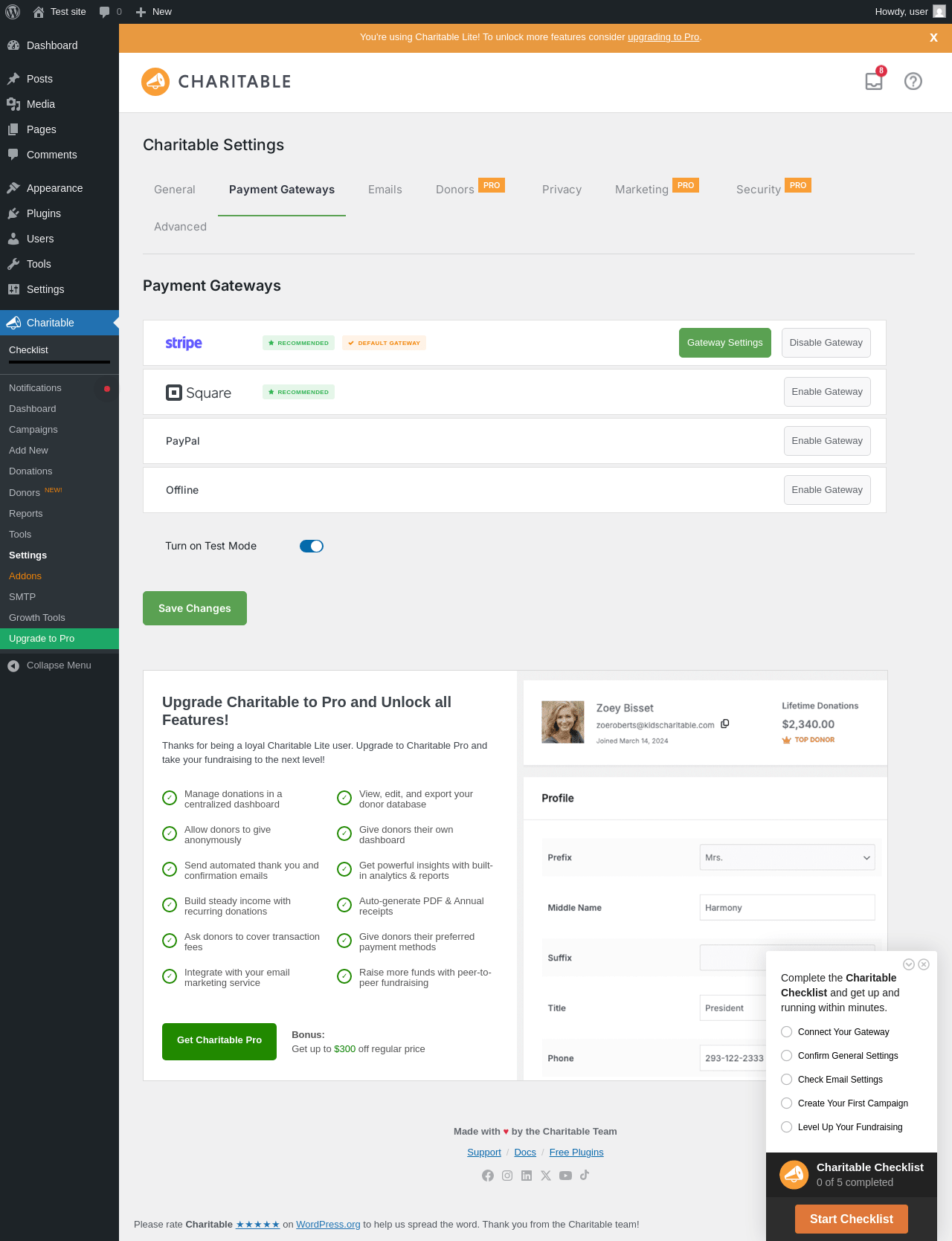Click the Middle Name Harmony field
This screenshot has height=1241, width=952.
coord(787,908)
